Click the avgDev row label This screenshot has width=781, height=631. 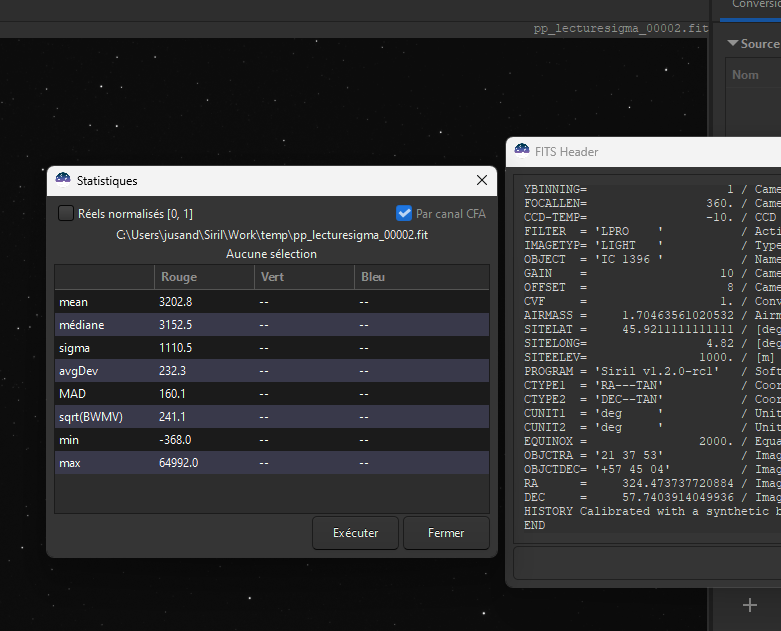point(78,371)
